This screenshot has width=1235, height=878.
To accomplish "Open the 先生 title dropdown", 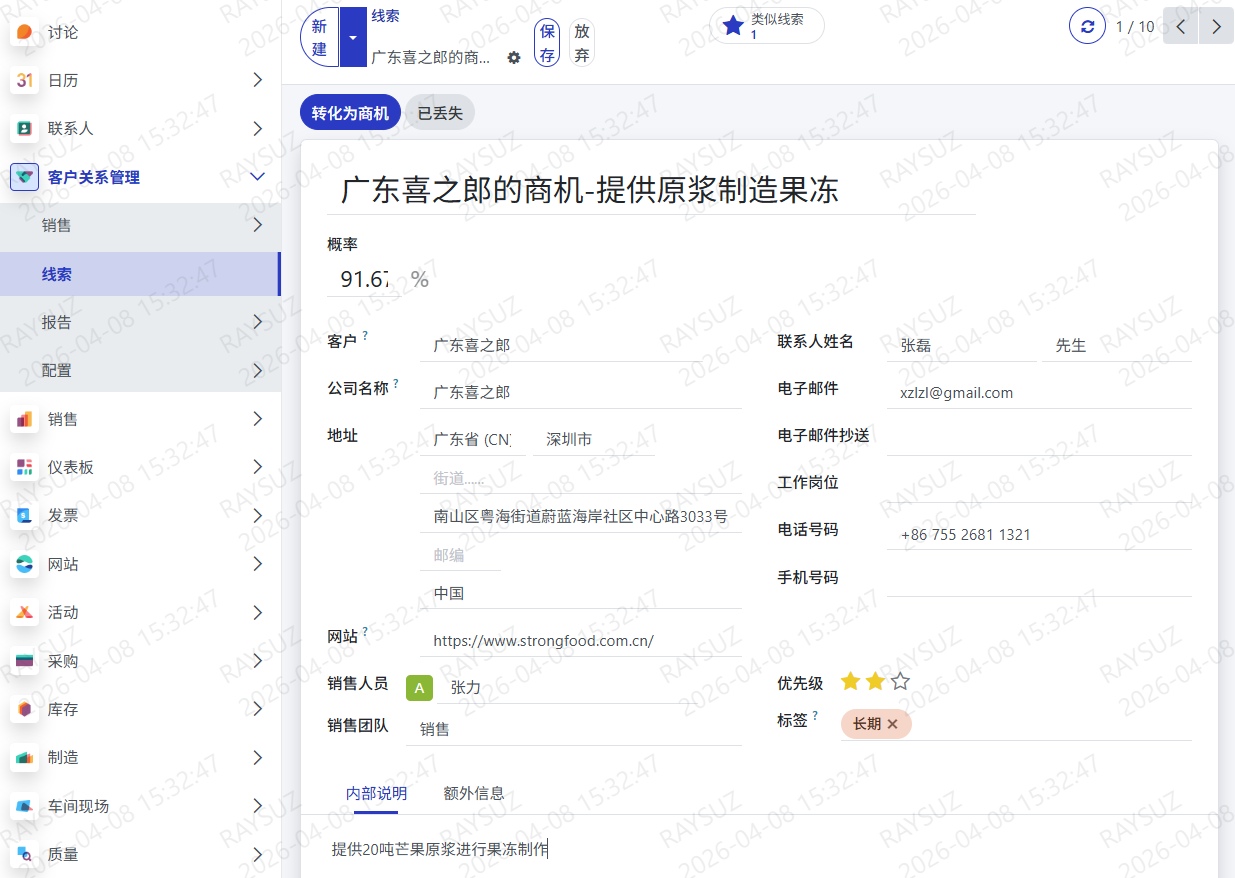I will (x=1117, y=345).
